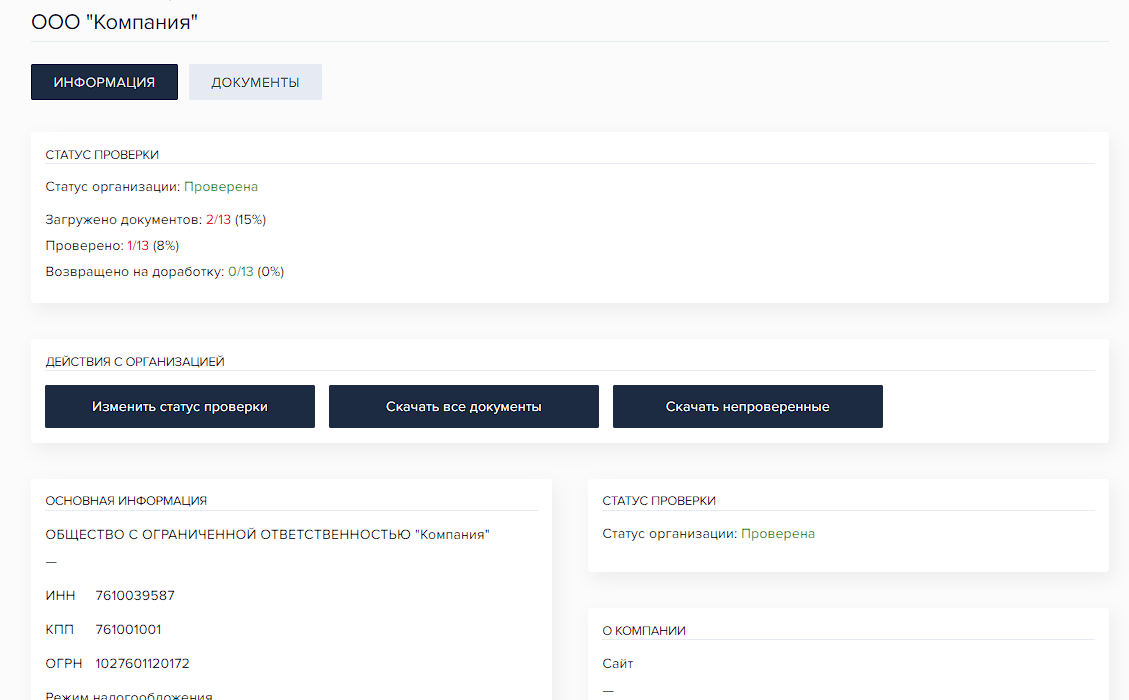Click green Проверена status in top panel
The width and height of the screenshot is (1129, 700).
(x=221, y=186)
